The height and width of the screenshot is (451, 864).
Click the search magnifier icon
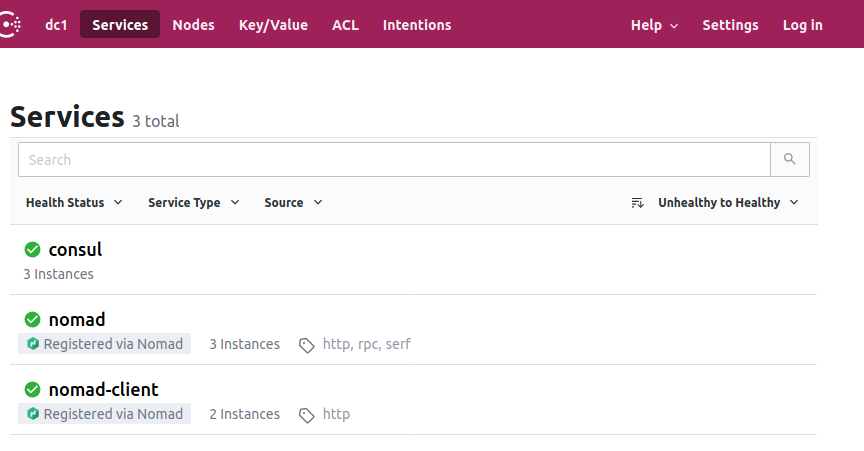790,159
